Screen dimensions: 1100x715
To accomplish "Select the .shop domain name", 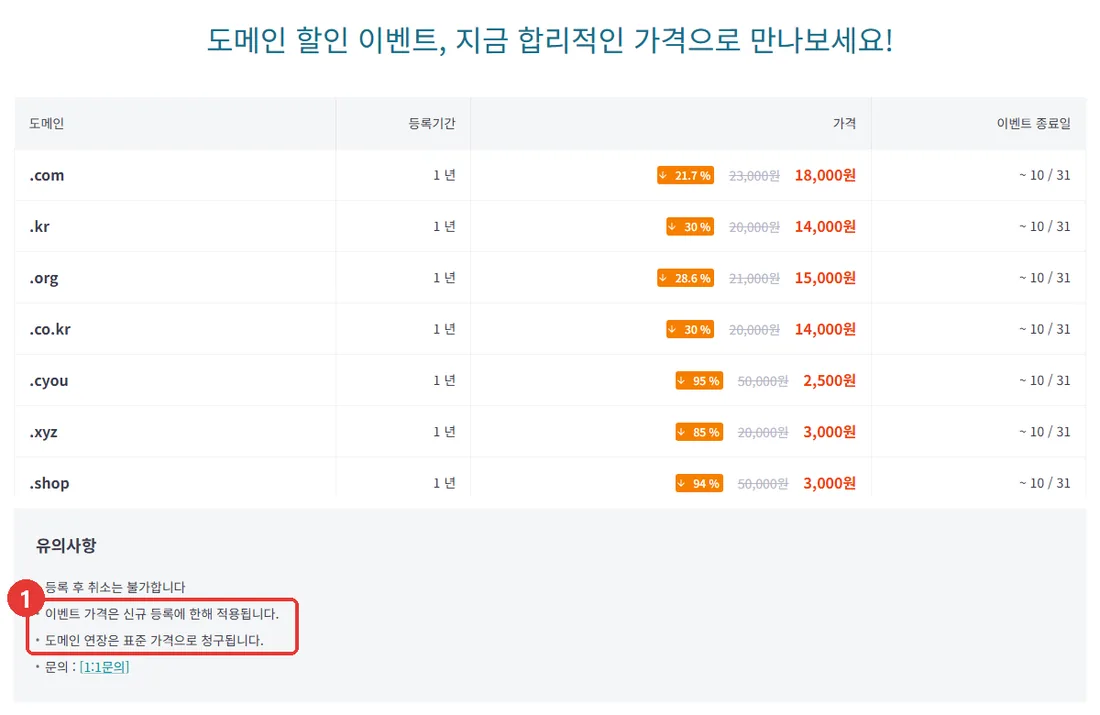I will pyautogui.click(x=49, y=483).
